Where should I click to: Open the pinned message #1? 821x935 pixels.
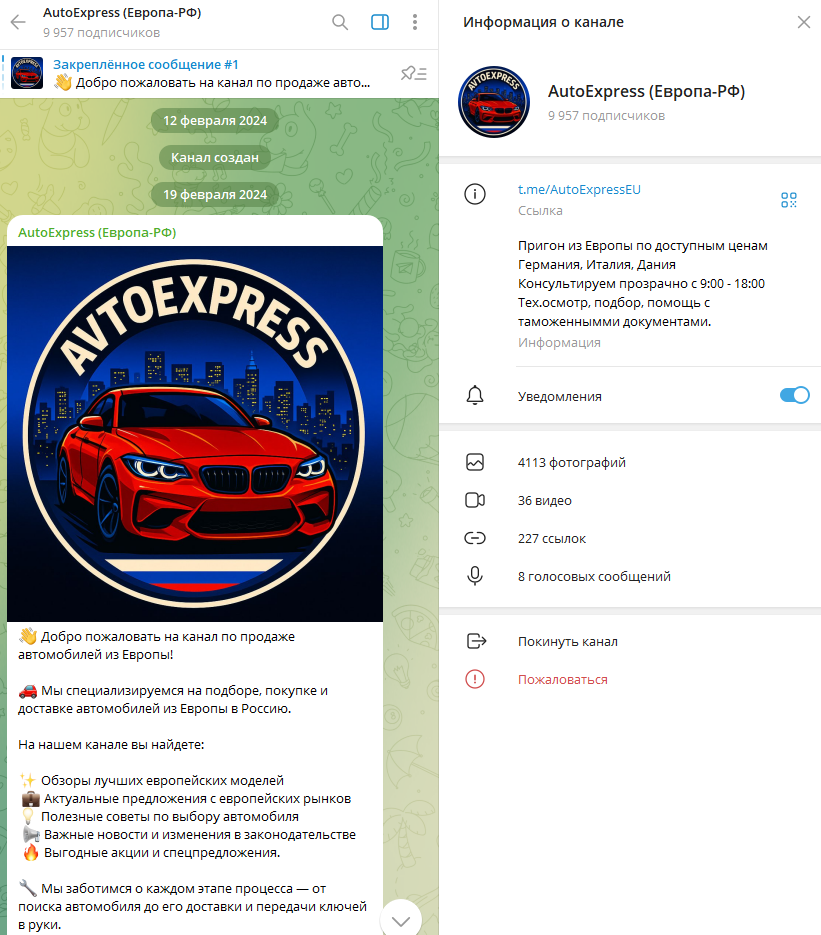pyautogui.click(x=200, y=73)
